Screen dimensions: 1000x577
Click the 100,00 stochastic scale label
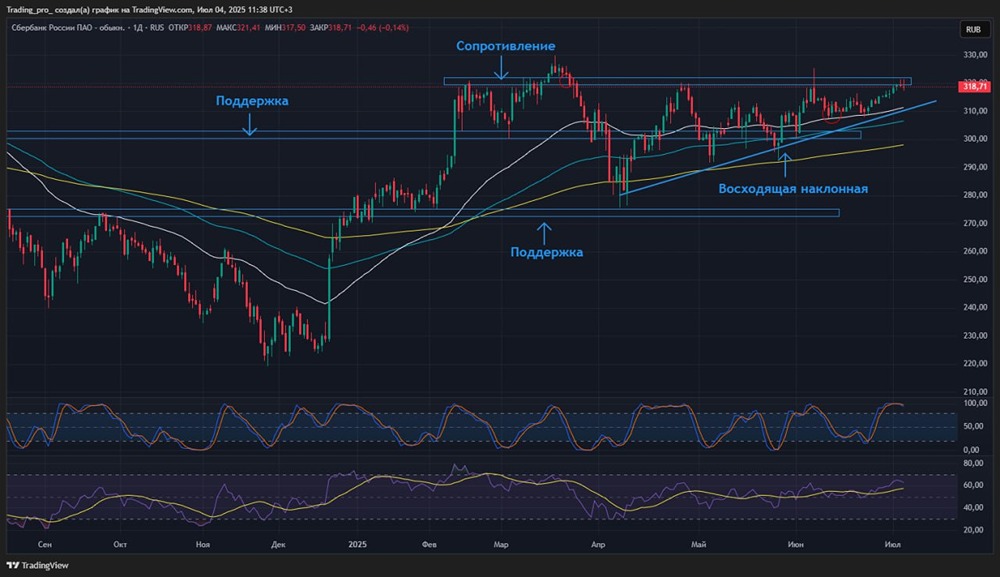[975, 404]
